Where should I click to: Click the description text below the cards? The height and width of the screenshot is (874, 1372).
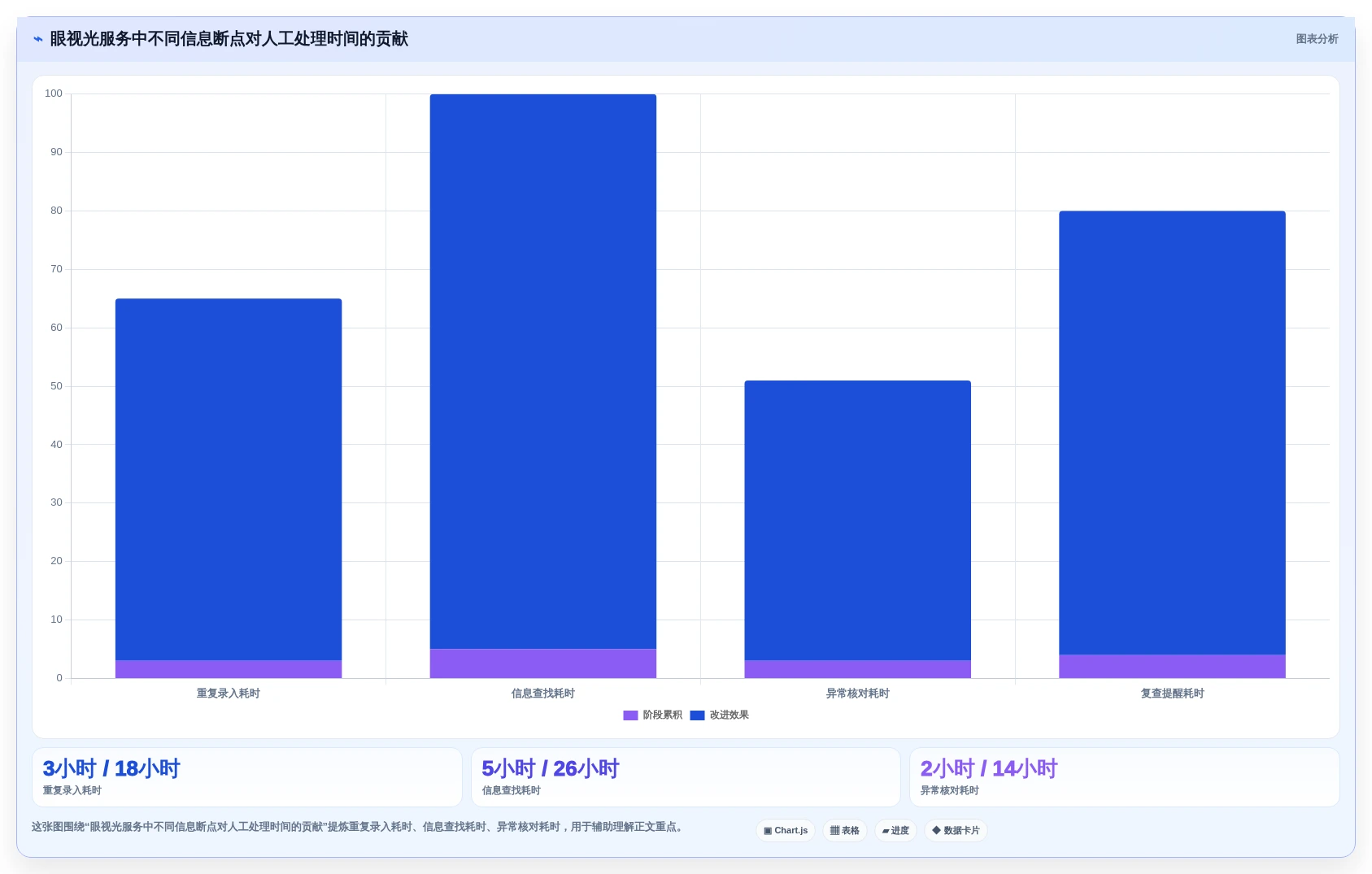coord(359,827)
